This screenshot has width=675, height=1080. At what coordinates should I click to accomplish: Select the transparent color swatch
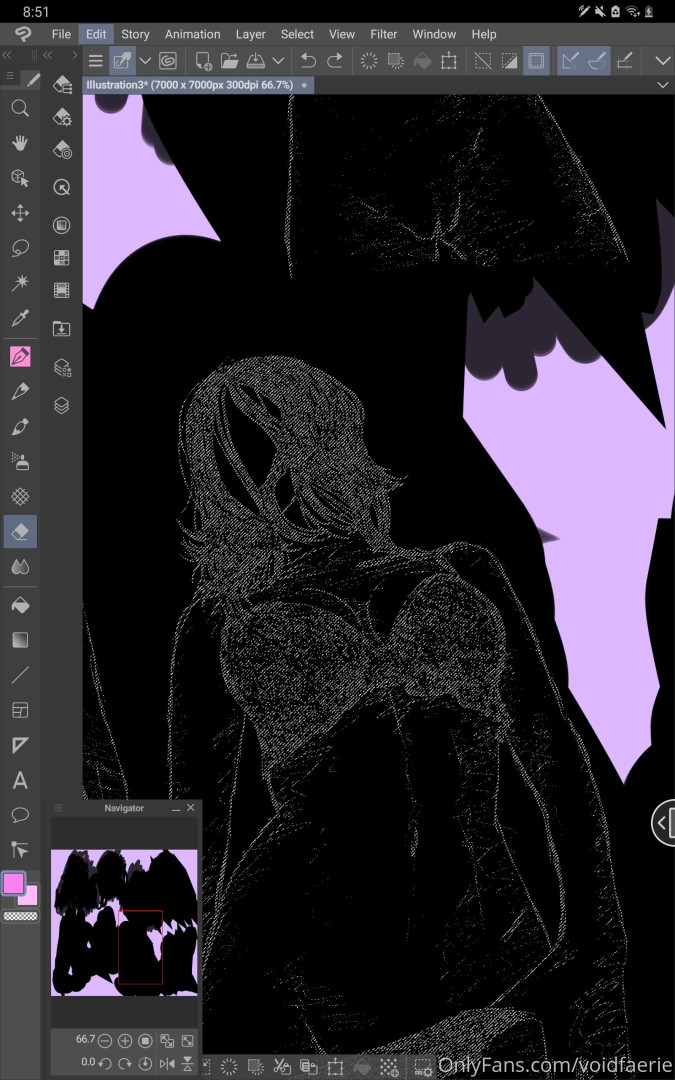pos(20,916)
